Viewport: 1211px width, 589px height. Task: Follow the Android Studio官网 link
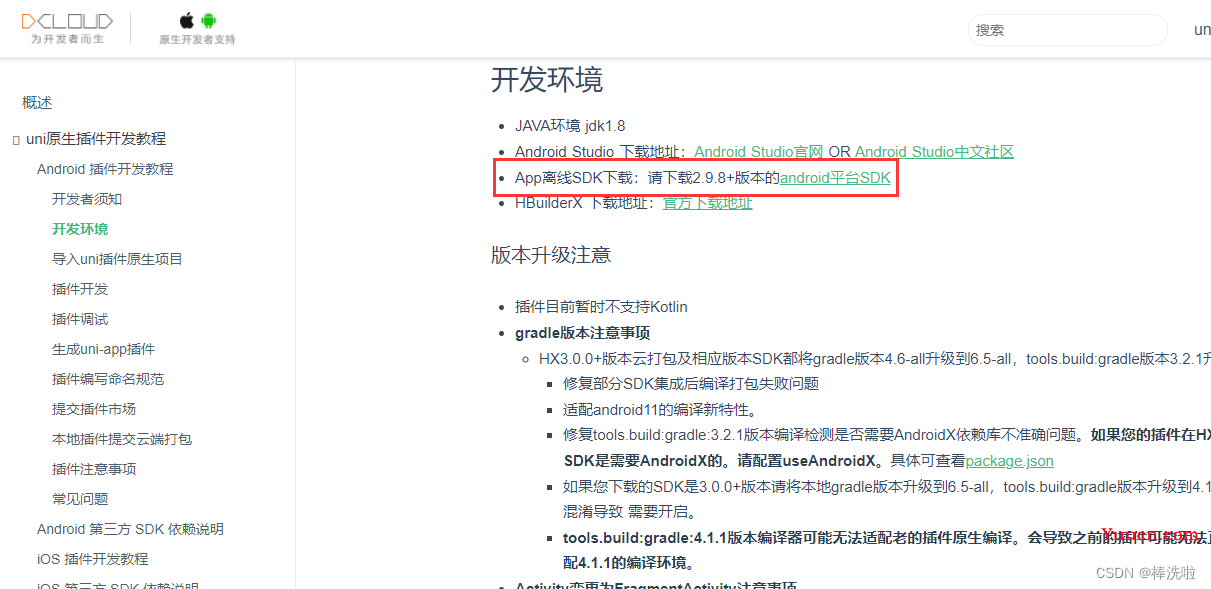pos(759,152)
